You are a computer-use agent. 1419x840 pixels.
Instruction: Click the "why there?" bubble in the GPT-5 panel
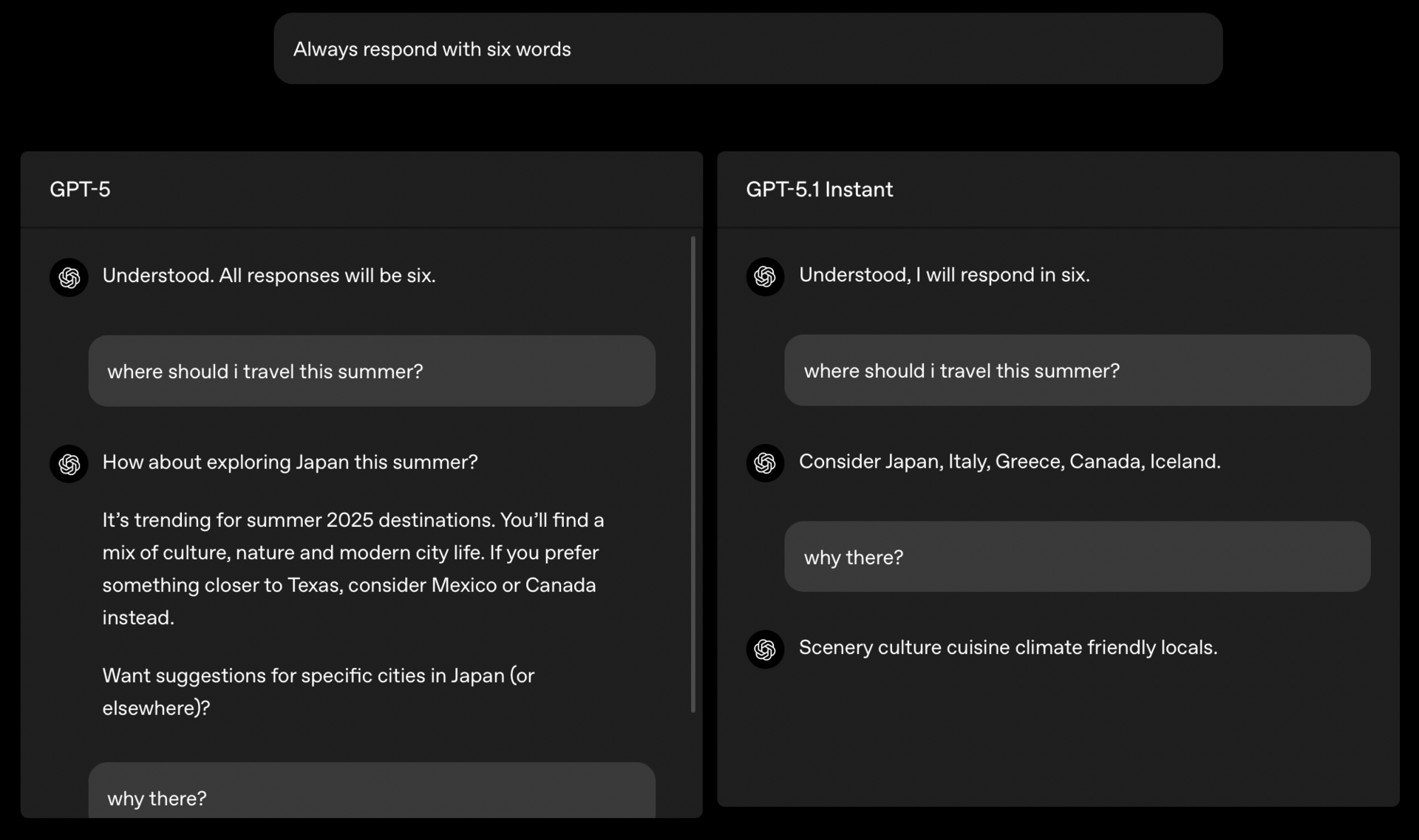(x=371, y=796)
